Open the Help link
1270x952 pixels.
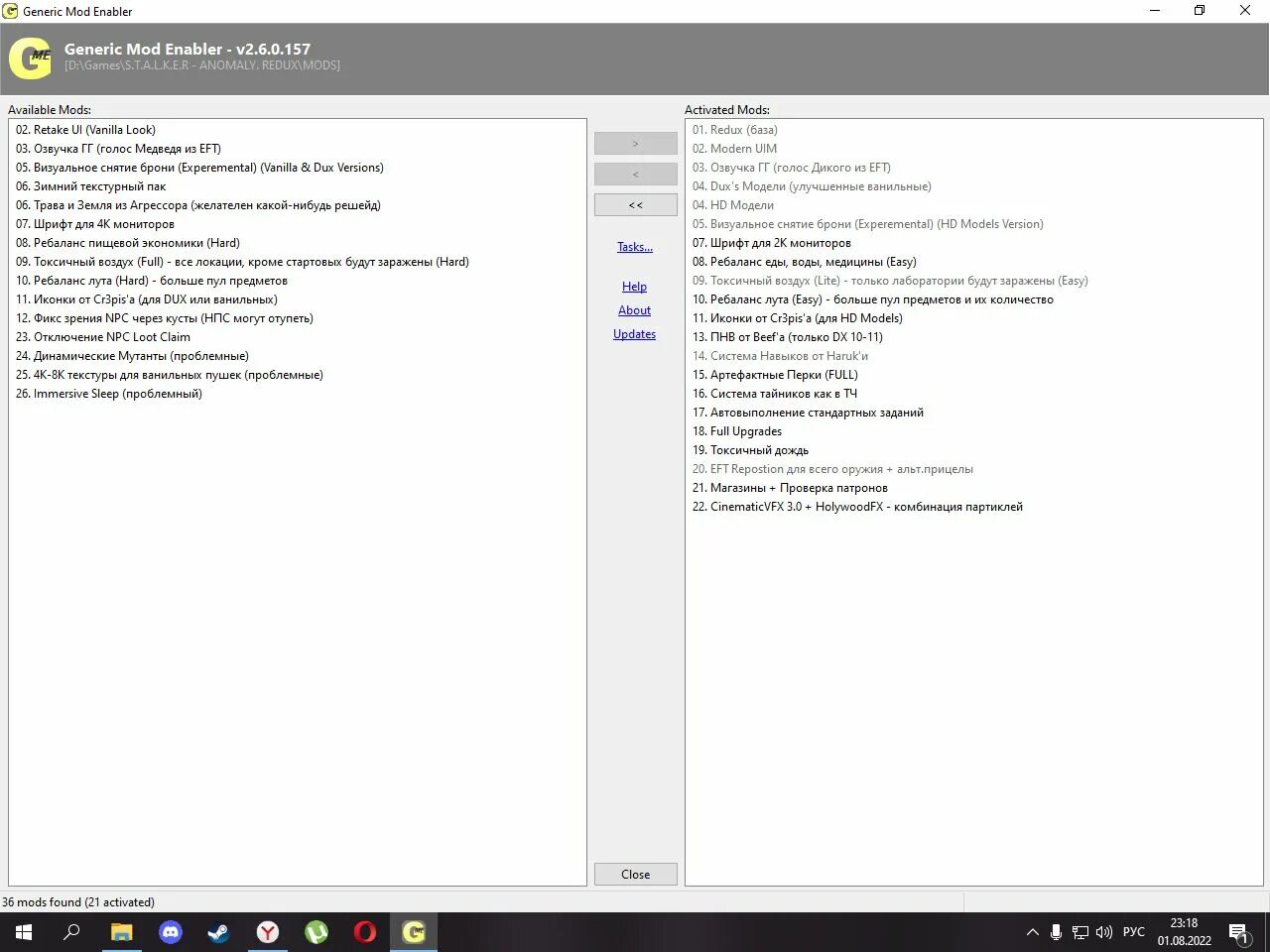pyautogui.click(x=635, y=287)
